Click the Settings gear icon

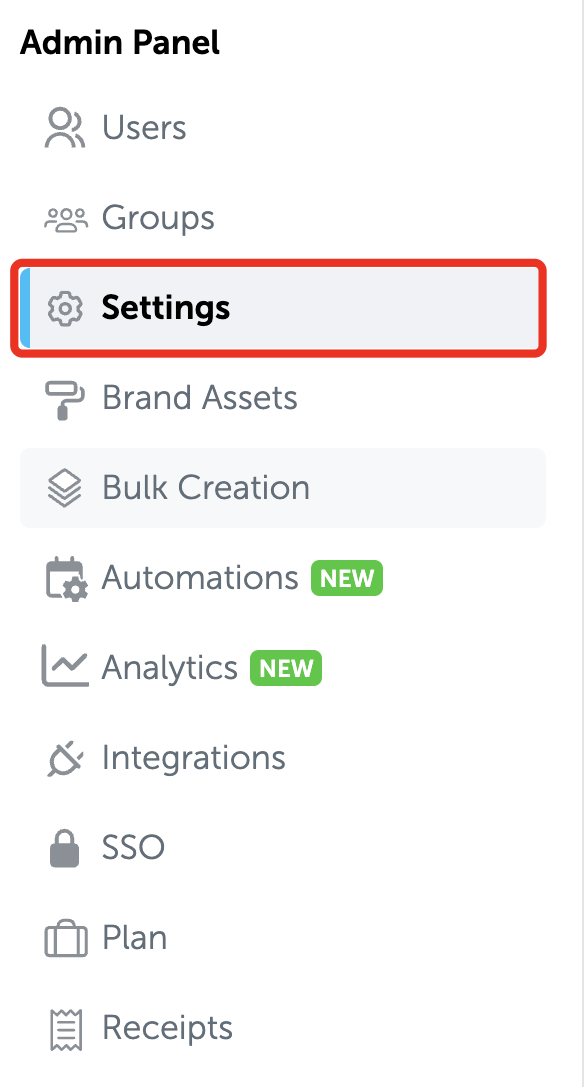tap(65, 308)
